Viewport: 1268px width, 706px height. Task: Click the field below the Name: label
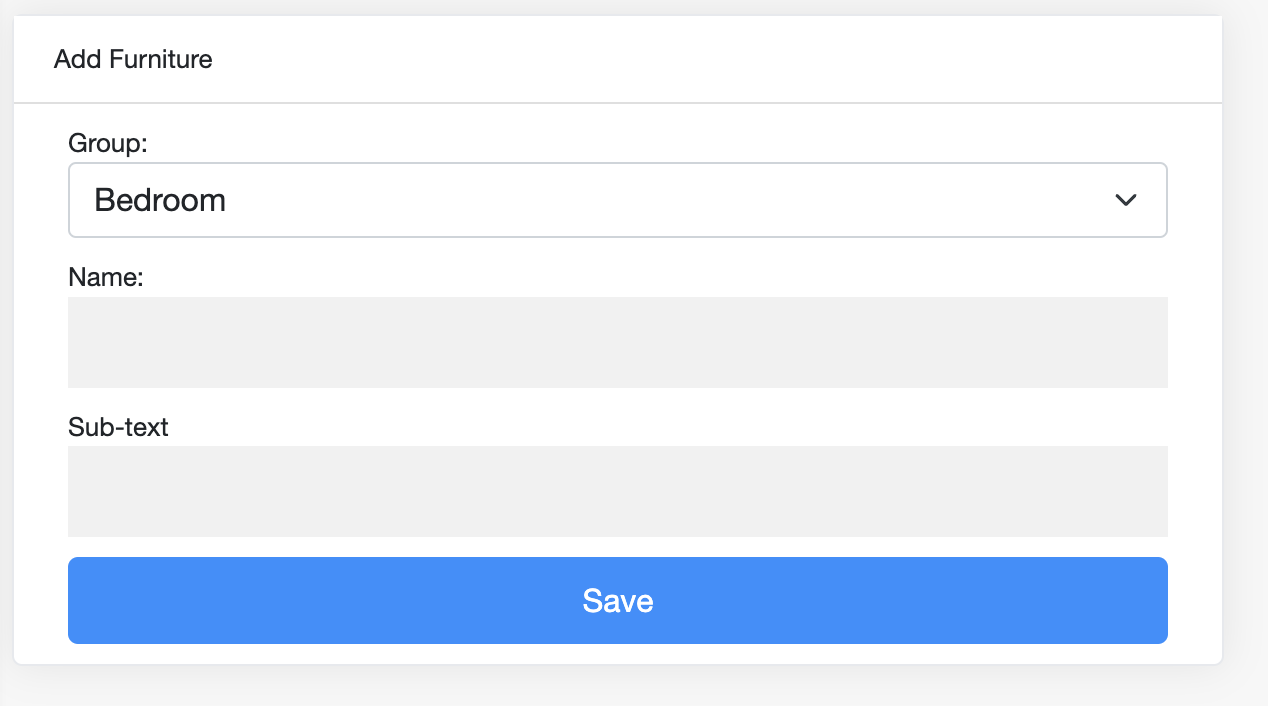[617, 342]
